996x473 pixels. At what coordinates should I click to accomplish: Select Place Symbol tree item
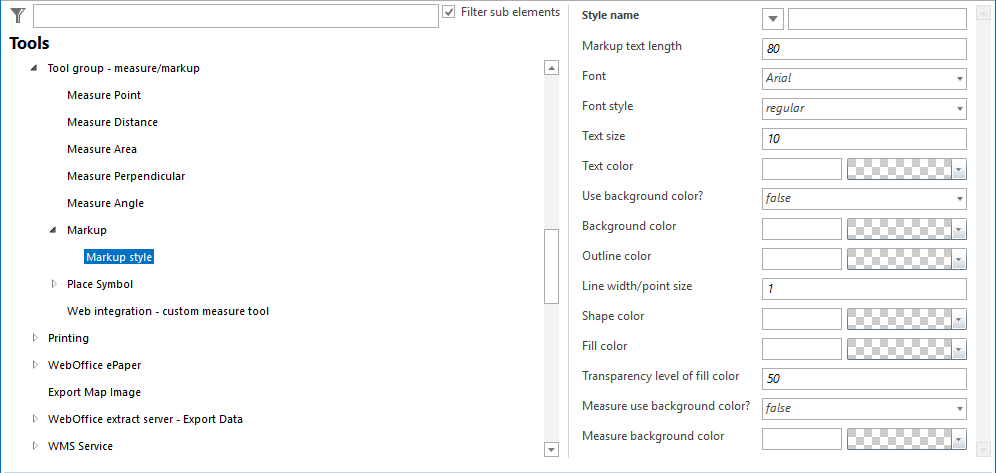pyautogui.click(x=100, y=284)
